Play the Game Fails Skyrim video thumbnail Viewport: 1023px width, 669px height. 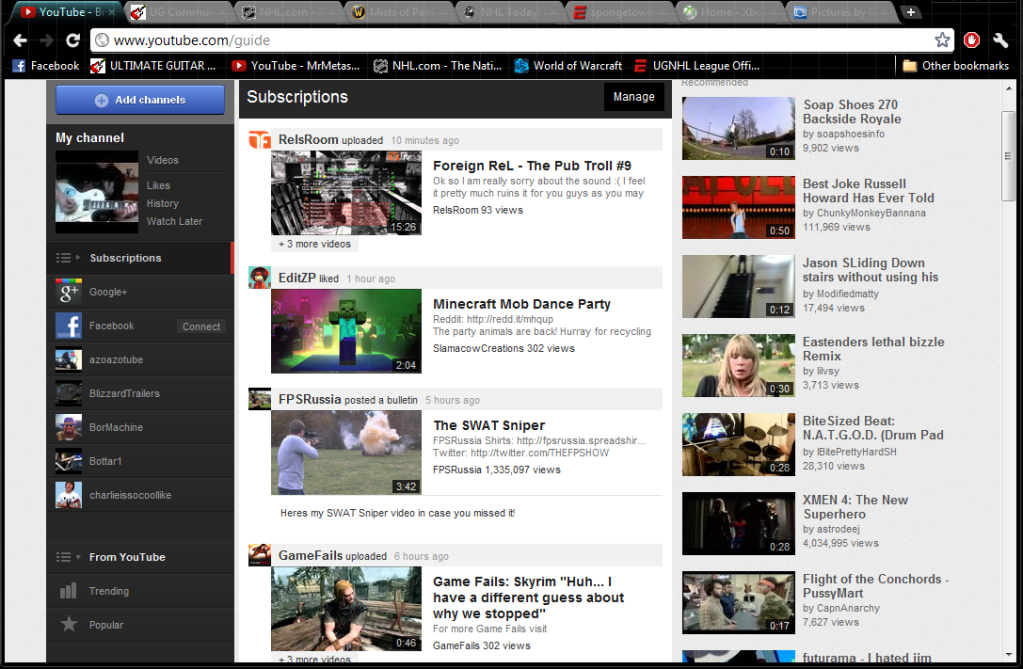[x=346, y=608]
